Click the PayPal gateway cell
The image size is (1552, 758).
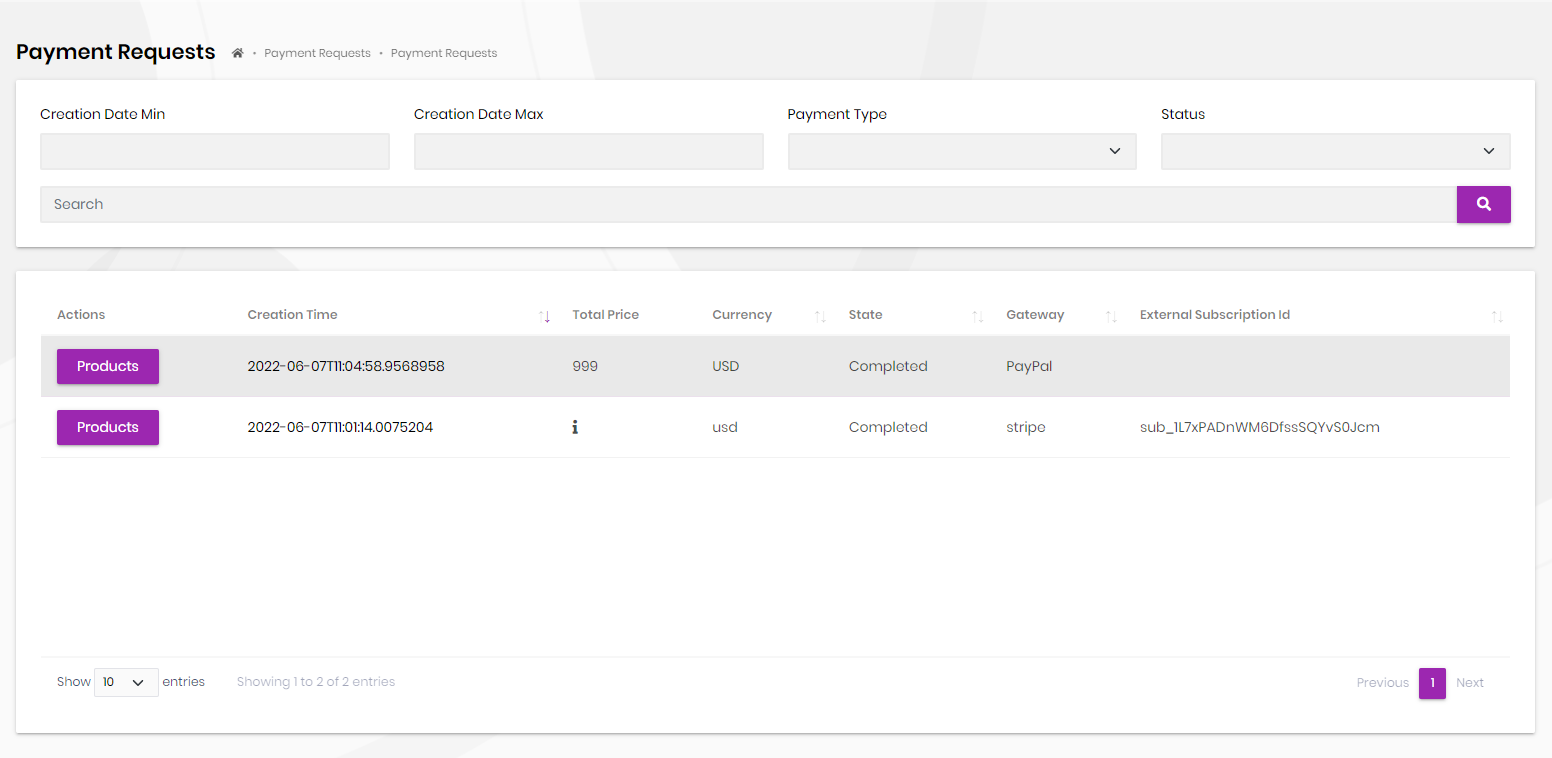[x=1029, y=366]
